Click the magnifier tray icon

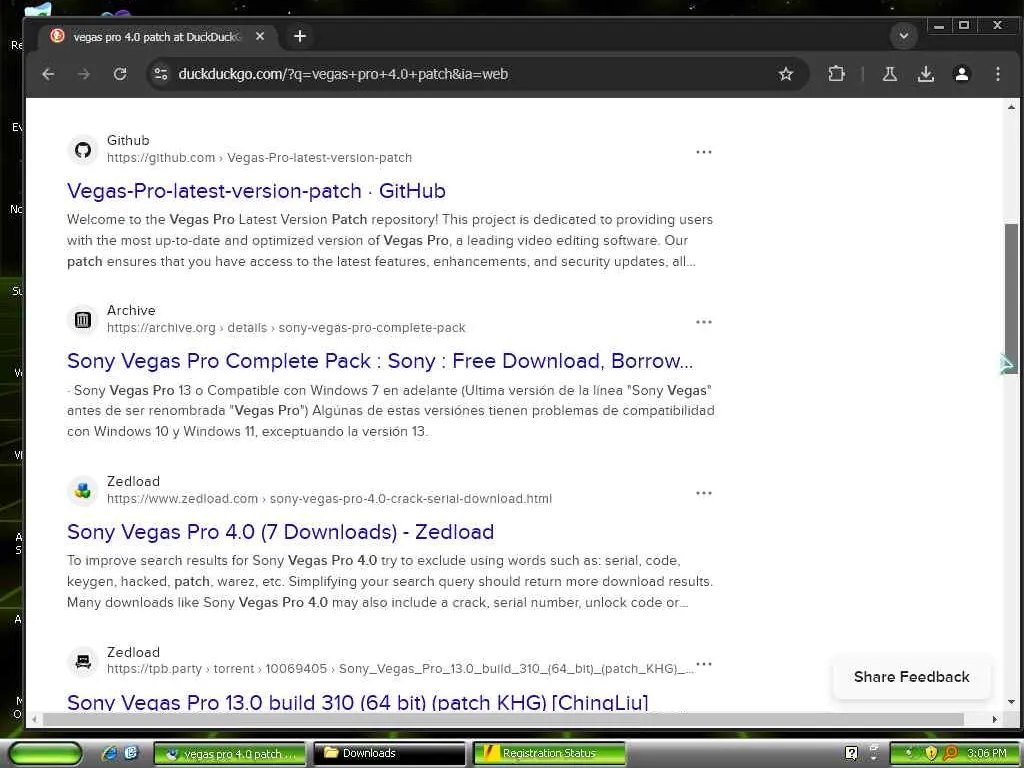click(950, 753)
